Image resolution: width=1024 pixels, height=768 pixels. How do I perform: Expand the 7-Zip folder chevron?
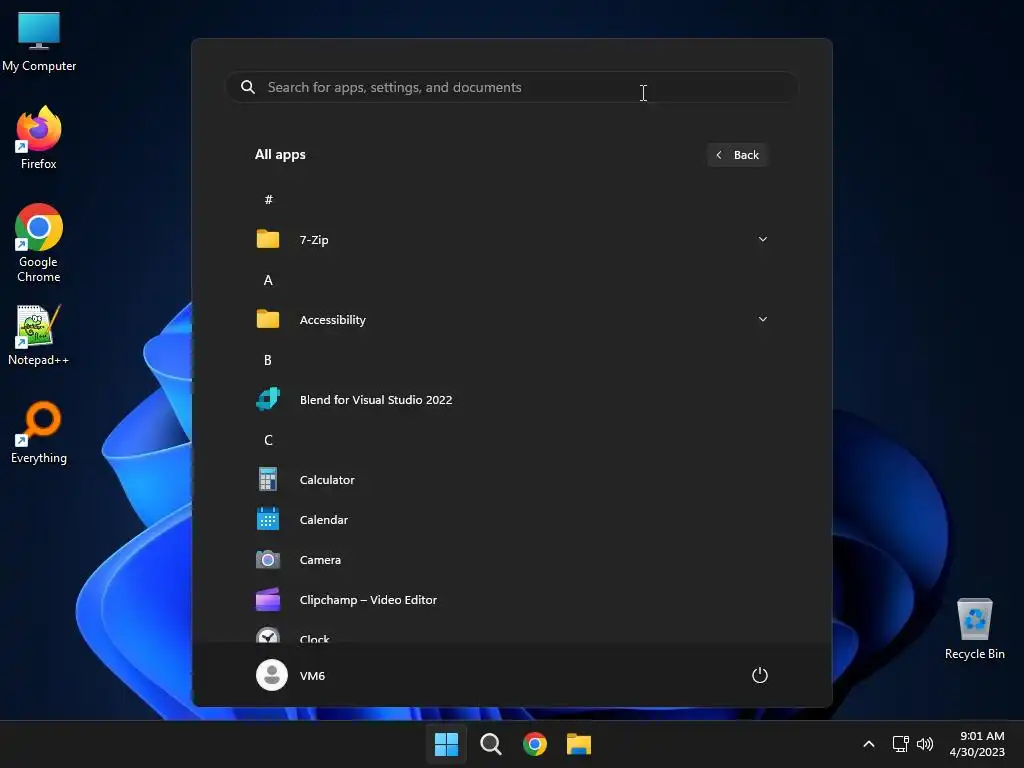pyautogui.click(x=763, y=239)
